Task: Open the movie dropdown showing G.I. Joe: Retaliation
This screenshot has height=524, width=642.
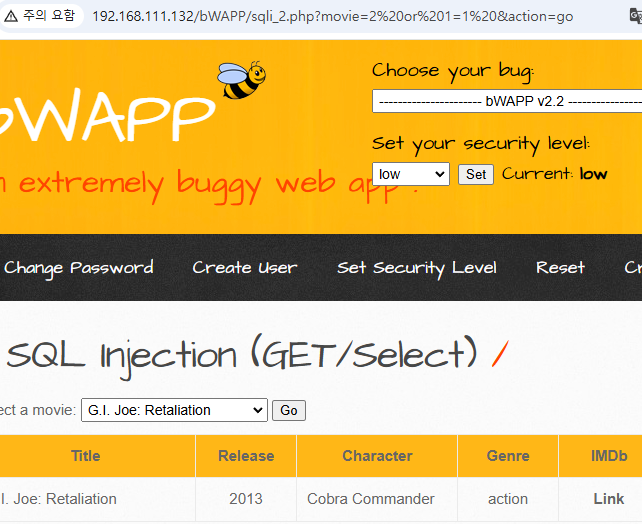Action: (174, 410)
